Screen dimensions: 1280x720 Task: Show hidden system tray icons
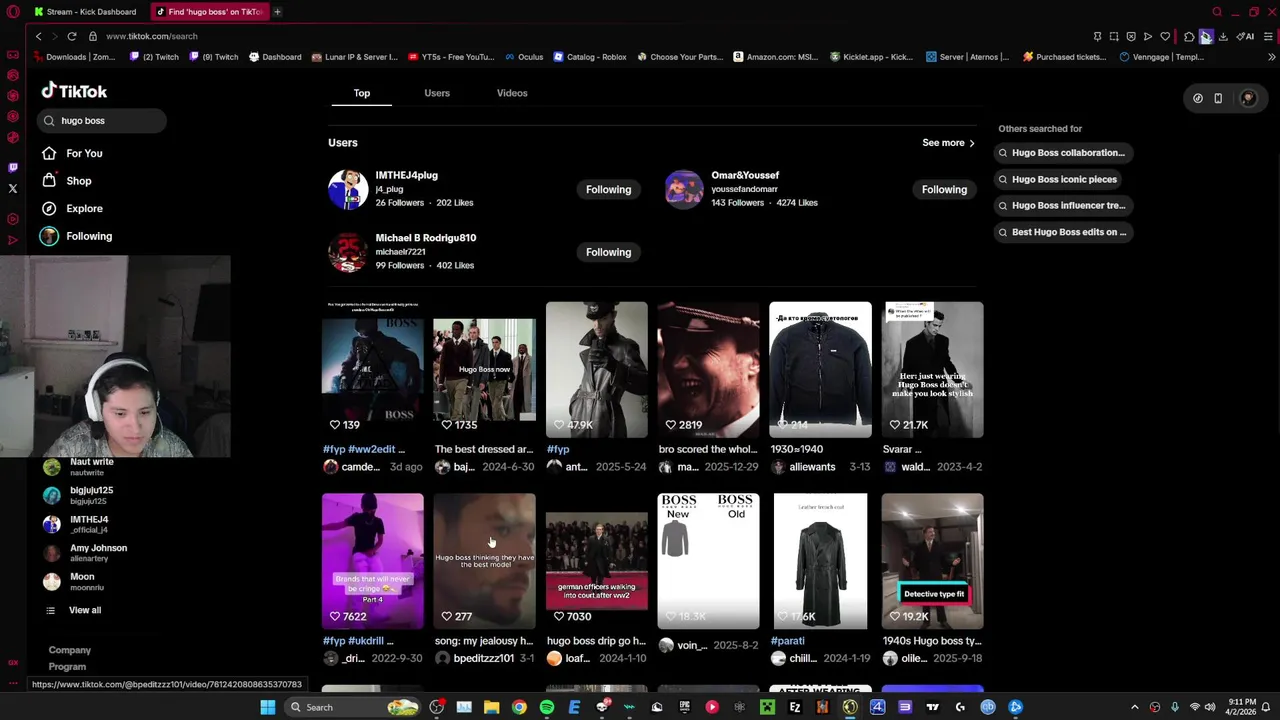(1134, 707)
